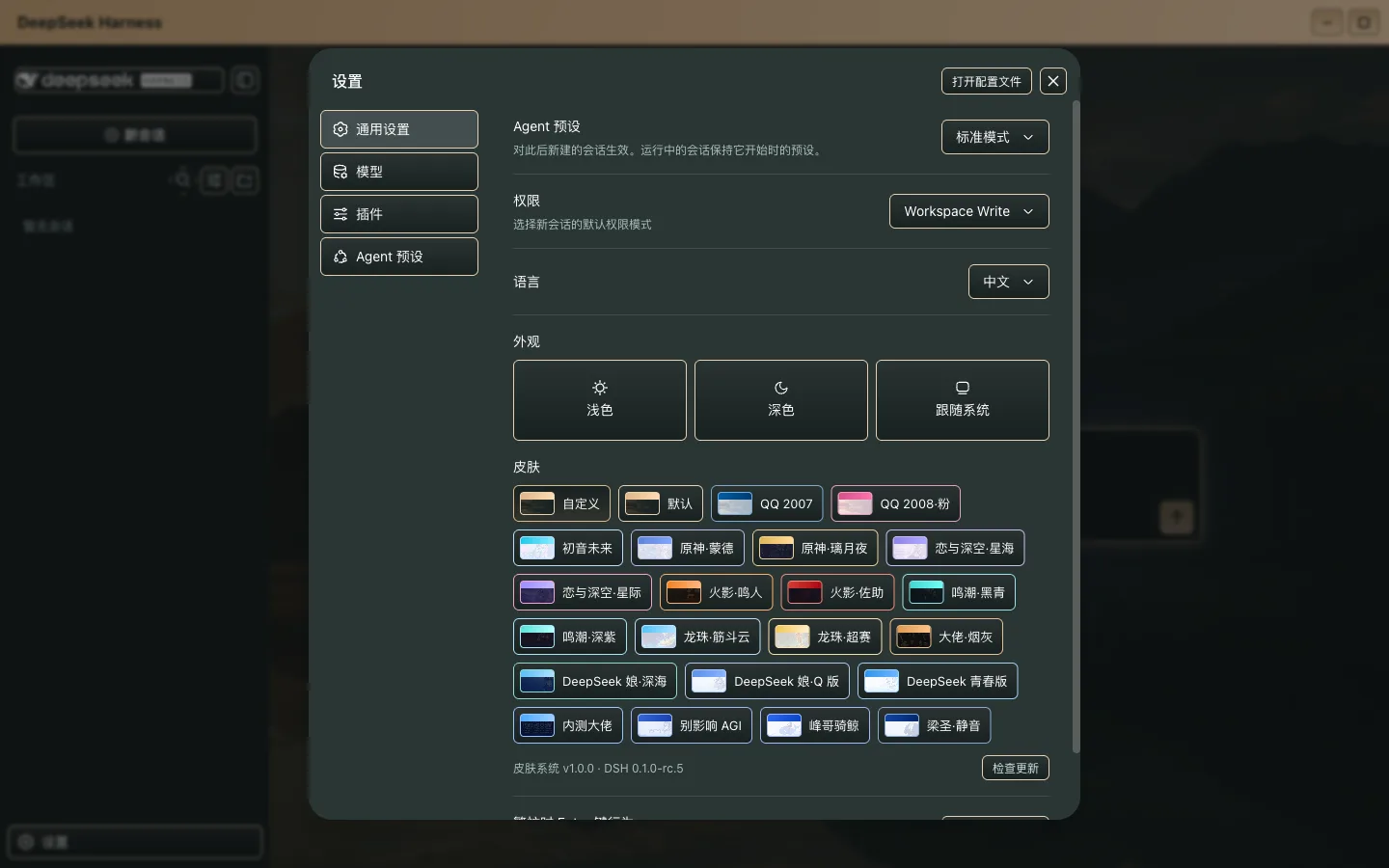Apply the QQ 2008·粉 skin

895,503
